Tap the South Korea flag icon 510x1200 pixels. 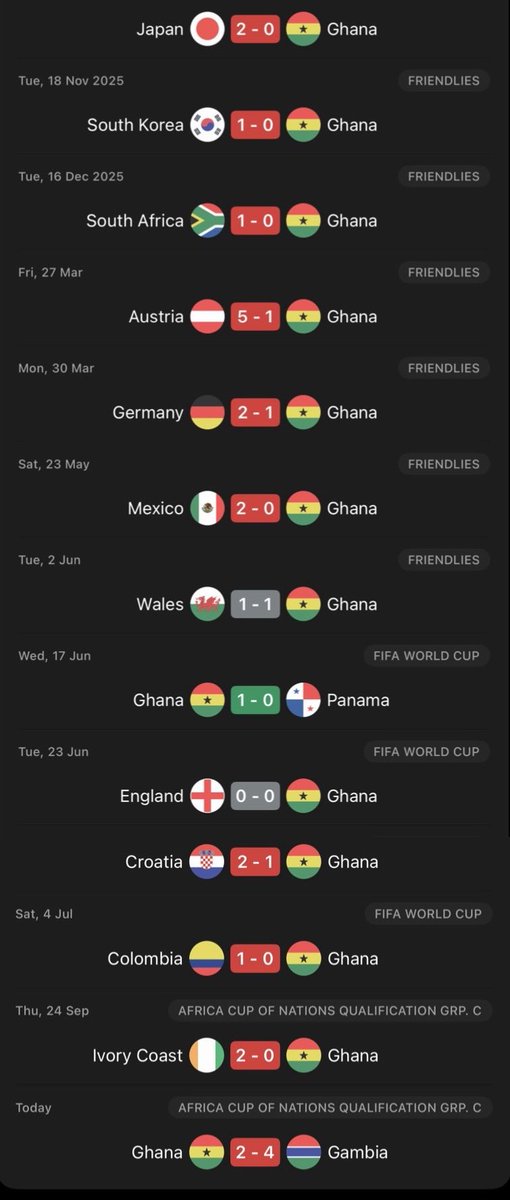207,125
